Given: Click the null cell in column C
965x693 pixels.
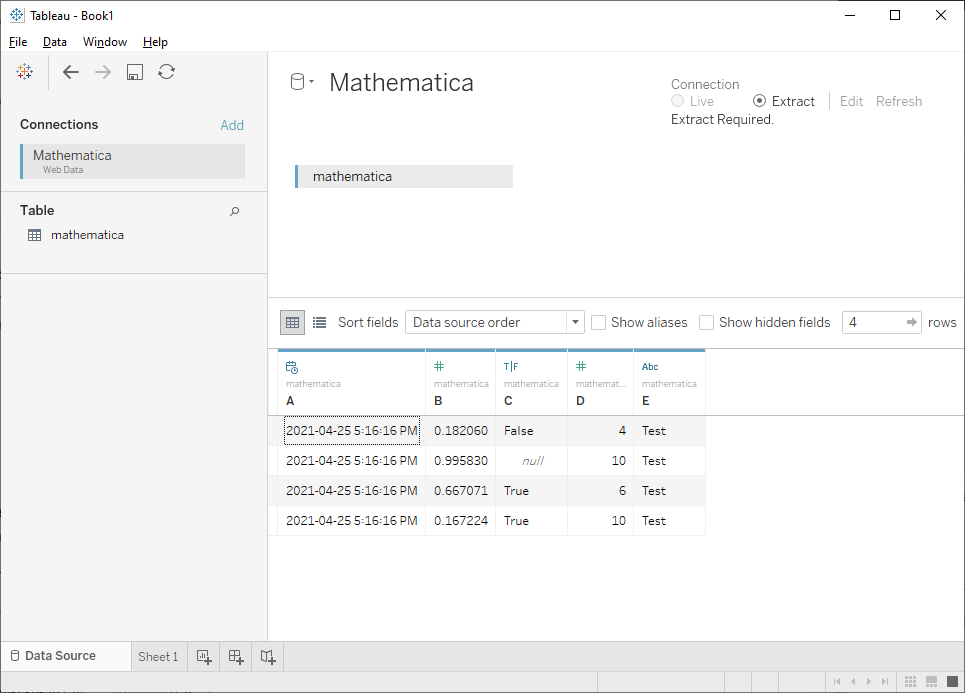Looking at the screenshot, I should (x=532, y=461).
